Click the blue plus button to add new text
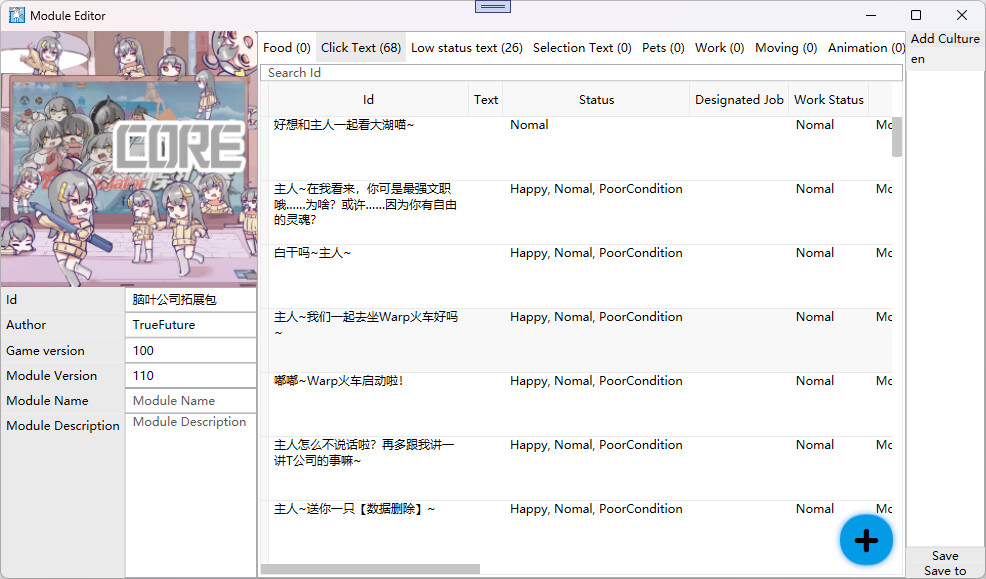This screenshot has height=579, width=986. [x=866, y=540]
